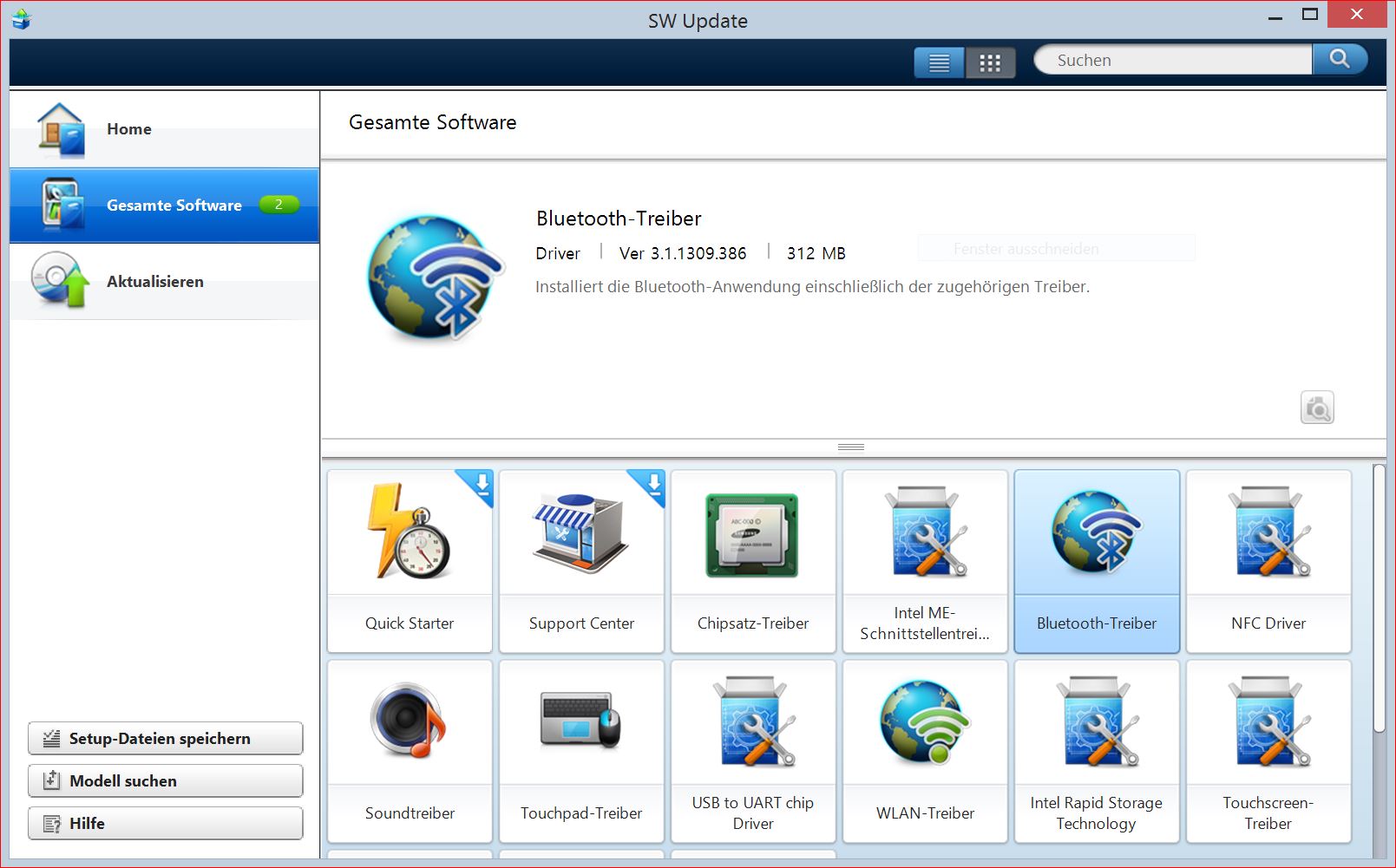Image resolution: width=1396 pixels, height=868 pixels.
Task: Select the USB to UART chip Driver tile
Action: [x=753, y=751]
